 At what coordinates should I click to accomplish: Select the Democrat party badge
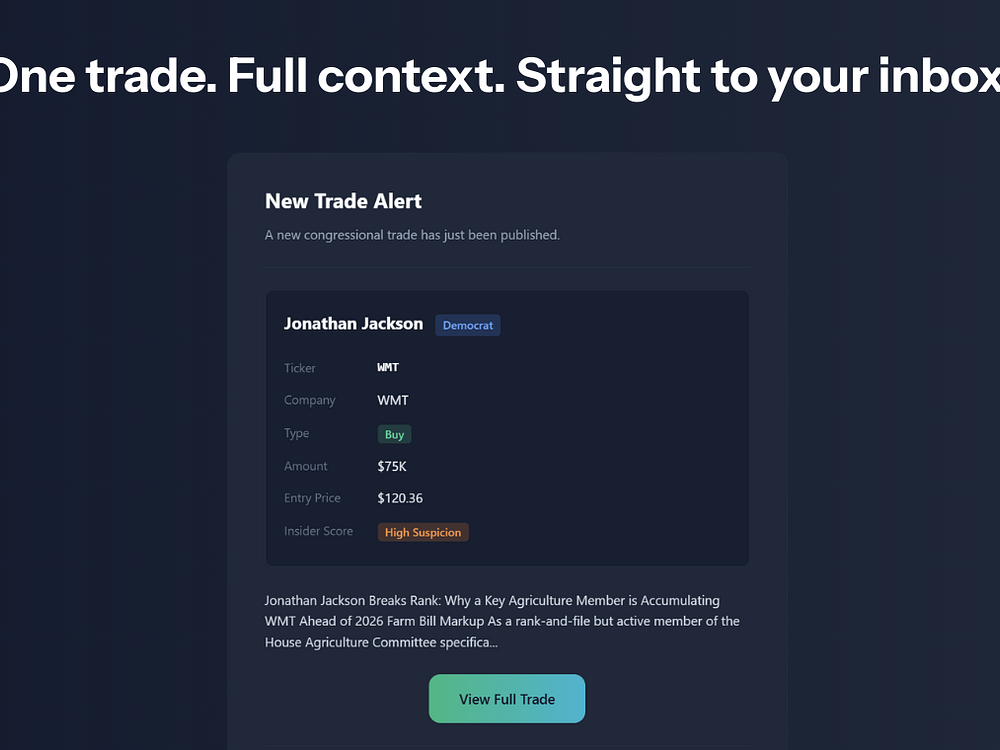point(467,325)
